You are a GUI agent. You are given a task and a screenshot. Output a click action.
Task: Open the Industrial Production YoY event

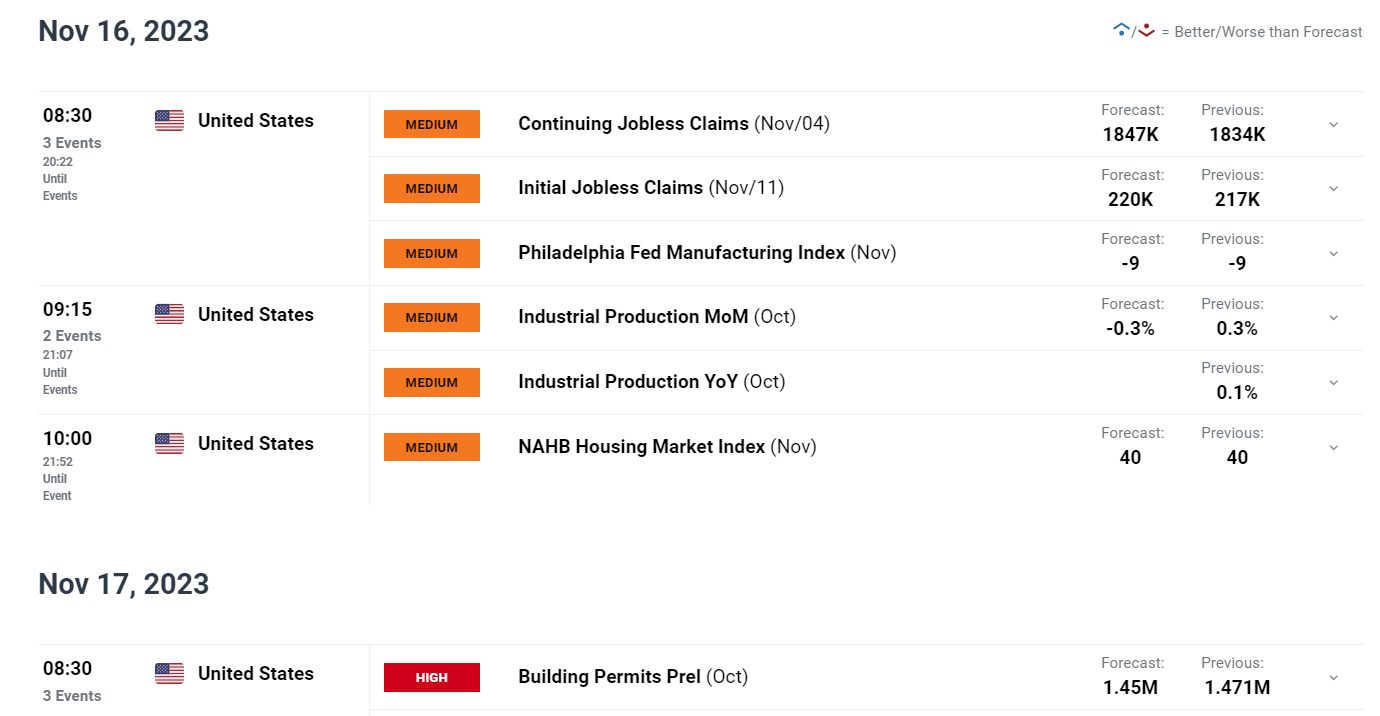coord(652,382)
